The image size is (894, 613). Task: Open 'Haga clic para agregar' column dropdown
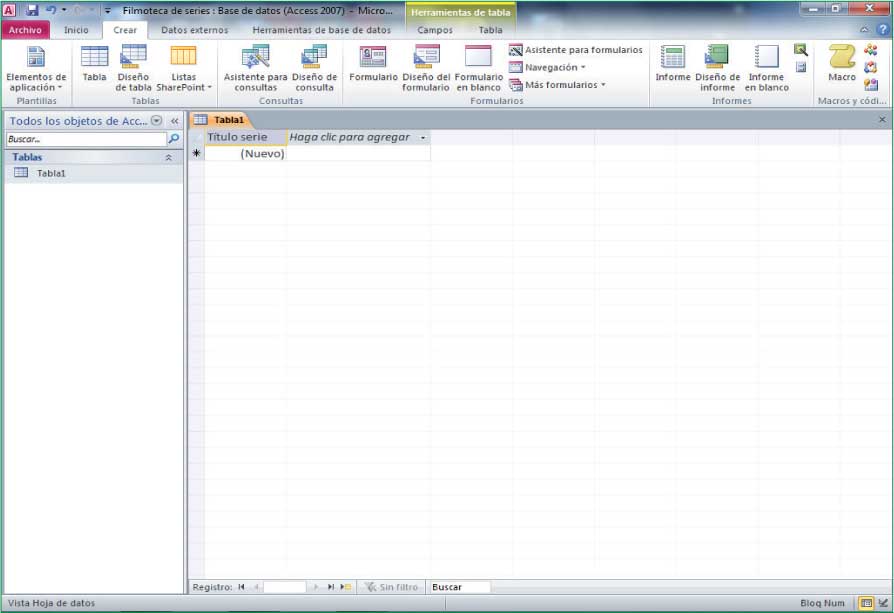[x=423, y=138]
